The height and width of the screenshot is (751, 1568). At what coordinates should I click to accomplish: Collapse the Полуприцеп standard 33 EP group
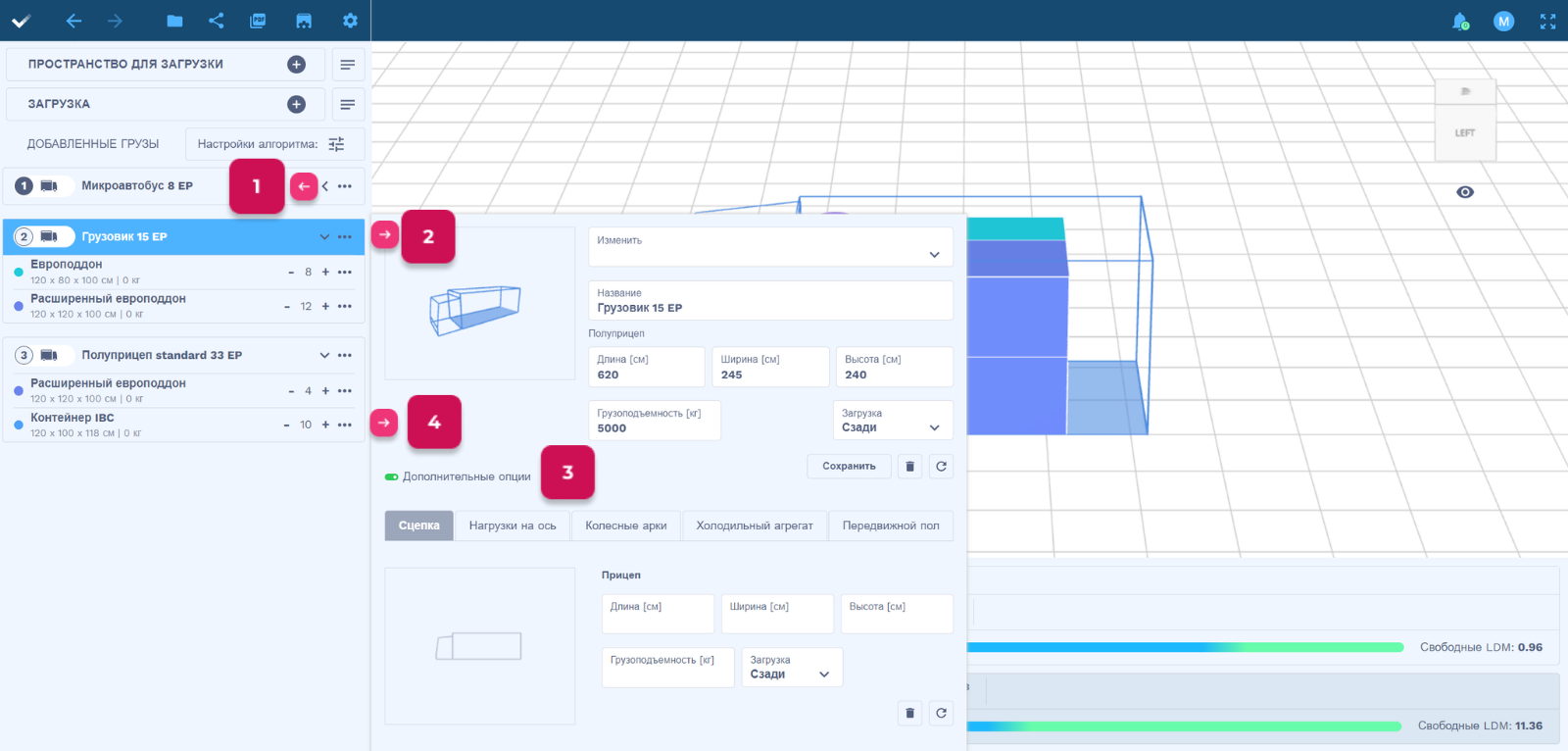(324, 356)
